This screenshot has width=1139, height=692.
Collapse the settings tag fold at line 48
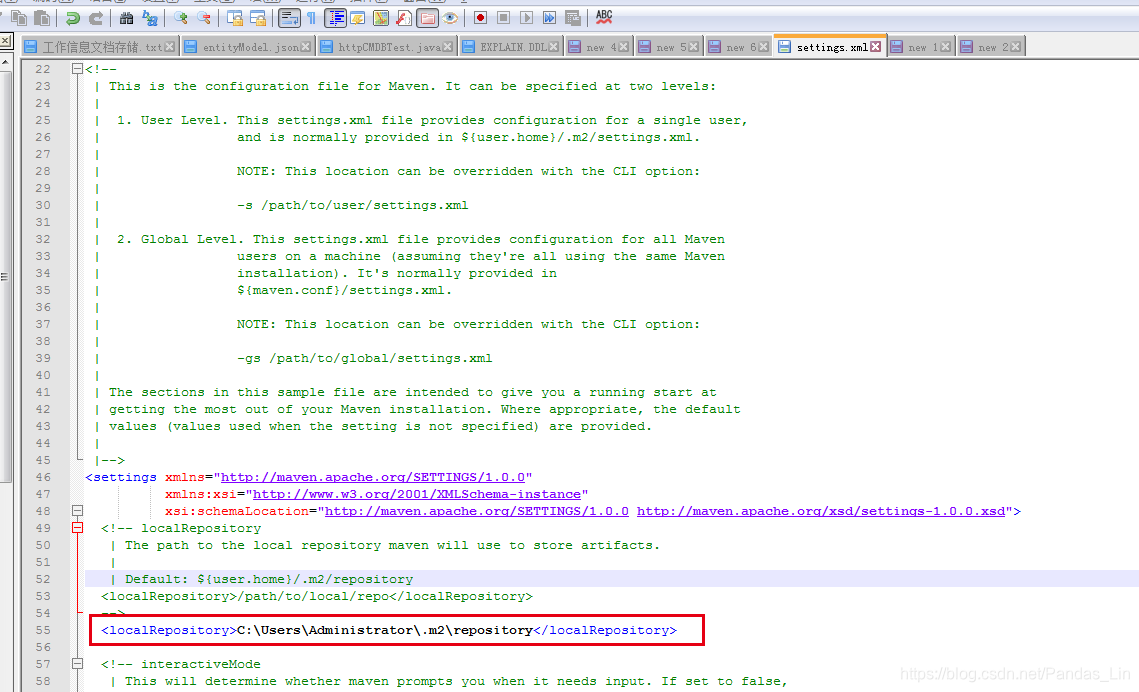[77, 511]
